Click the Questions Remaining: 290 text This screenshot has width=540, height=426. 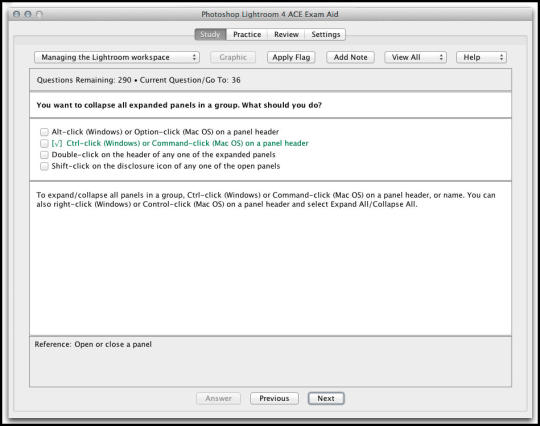[x=84, y=80]
